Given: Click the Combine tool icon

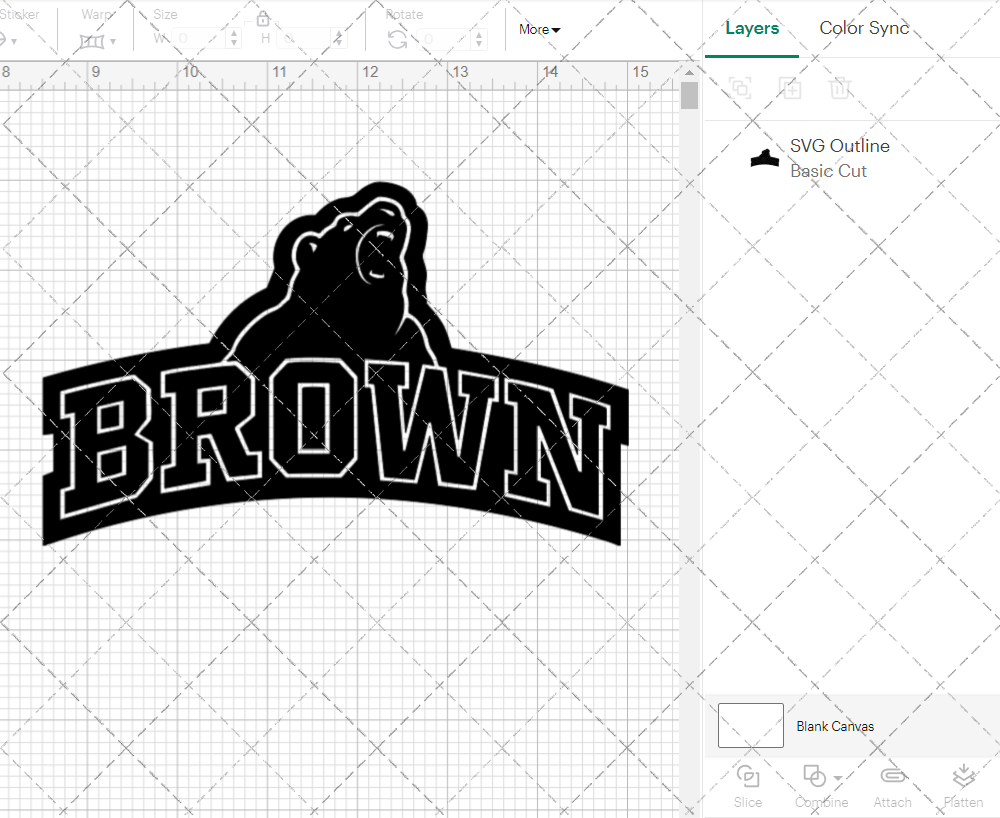Looking at the screenshot, I should tap(814, 776).
